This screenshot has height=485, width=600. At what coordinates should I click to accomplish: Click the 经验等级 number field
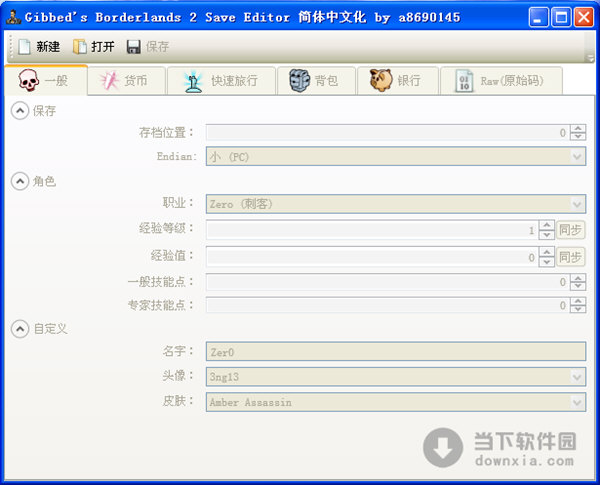point(372,230)
